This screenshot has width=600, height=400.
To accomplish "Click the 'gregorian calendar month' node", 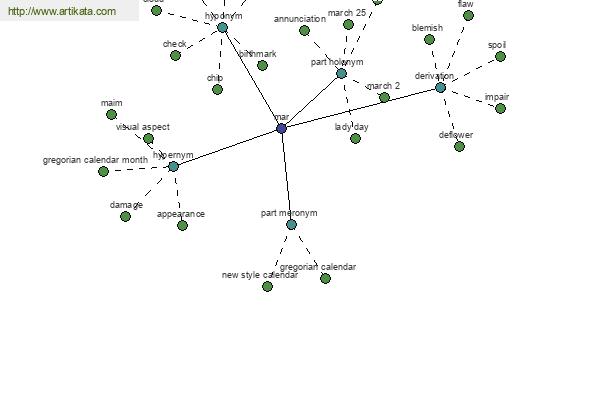I will point(103,171).
